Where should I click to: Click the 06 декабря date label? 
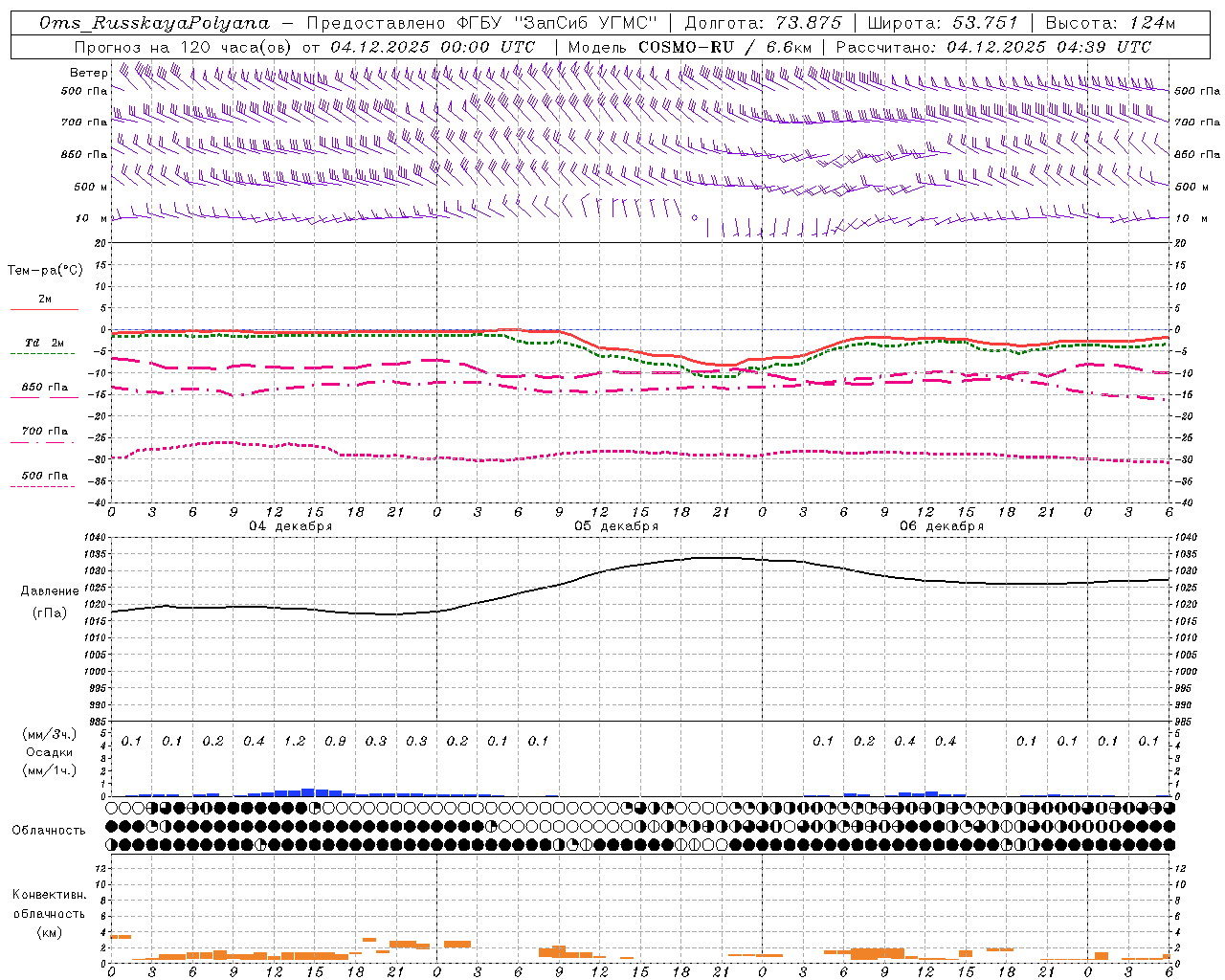coord(942,526)
